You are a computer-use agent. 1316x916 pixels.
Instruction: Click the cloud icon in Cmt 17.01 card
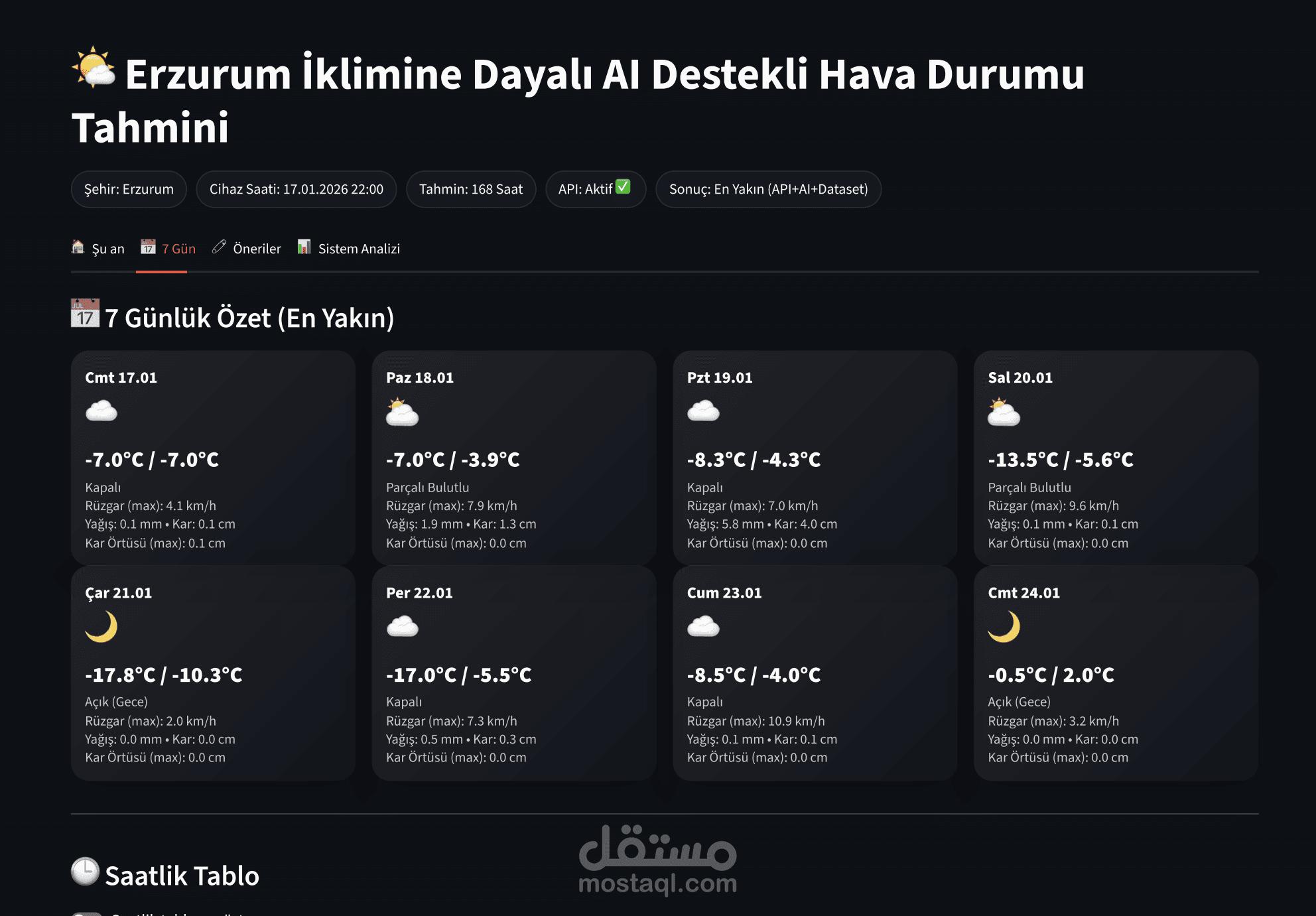click(101, 411)
